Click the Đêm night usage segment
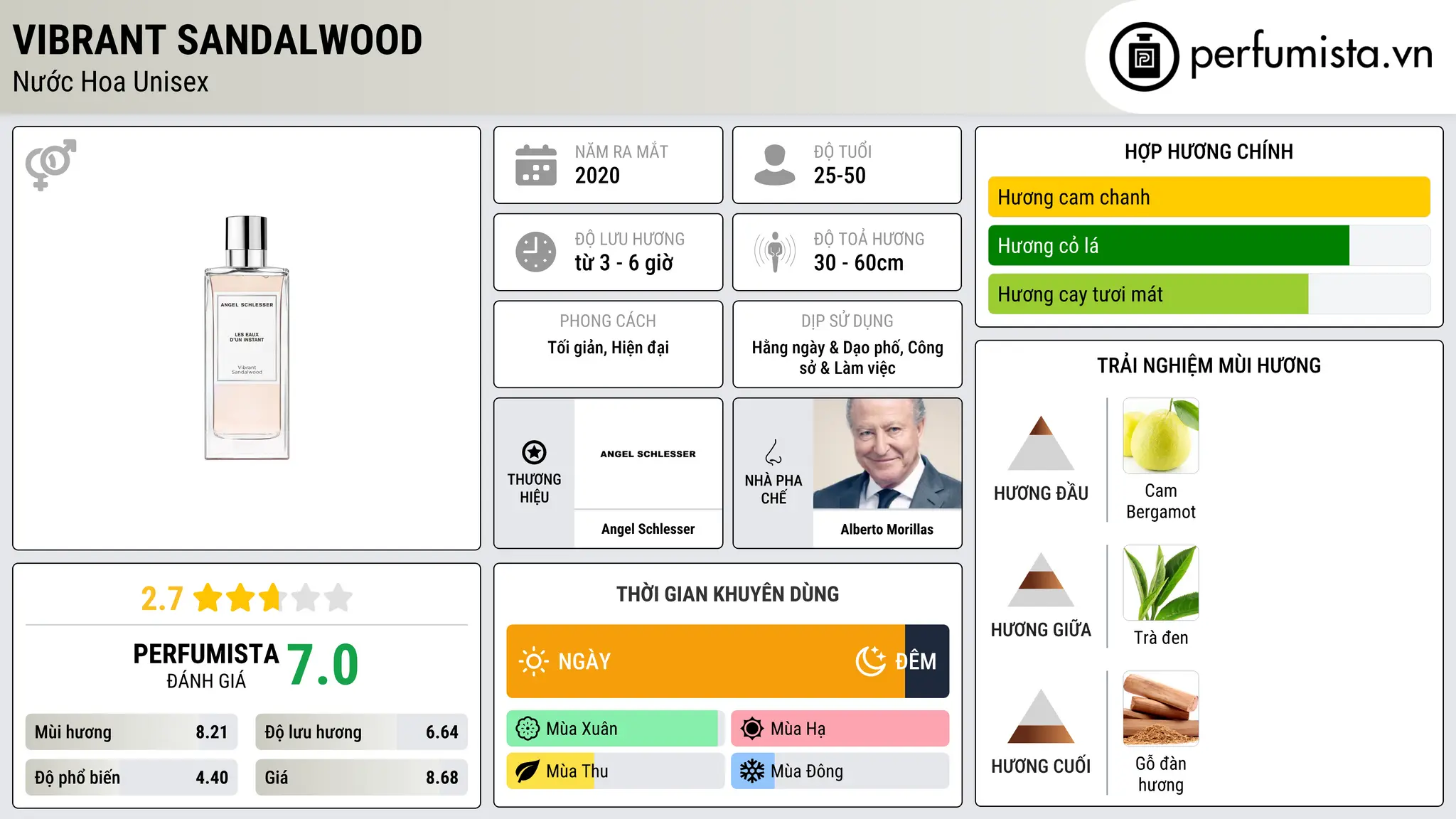Viewport: 1456px width, 819px height. coord(927,661)
